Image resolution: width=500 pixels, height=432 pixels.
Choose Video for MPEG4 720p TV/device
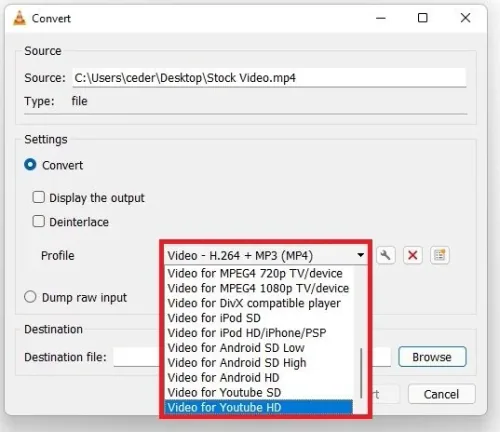259,273
